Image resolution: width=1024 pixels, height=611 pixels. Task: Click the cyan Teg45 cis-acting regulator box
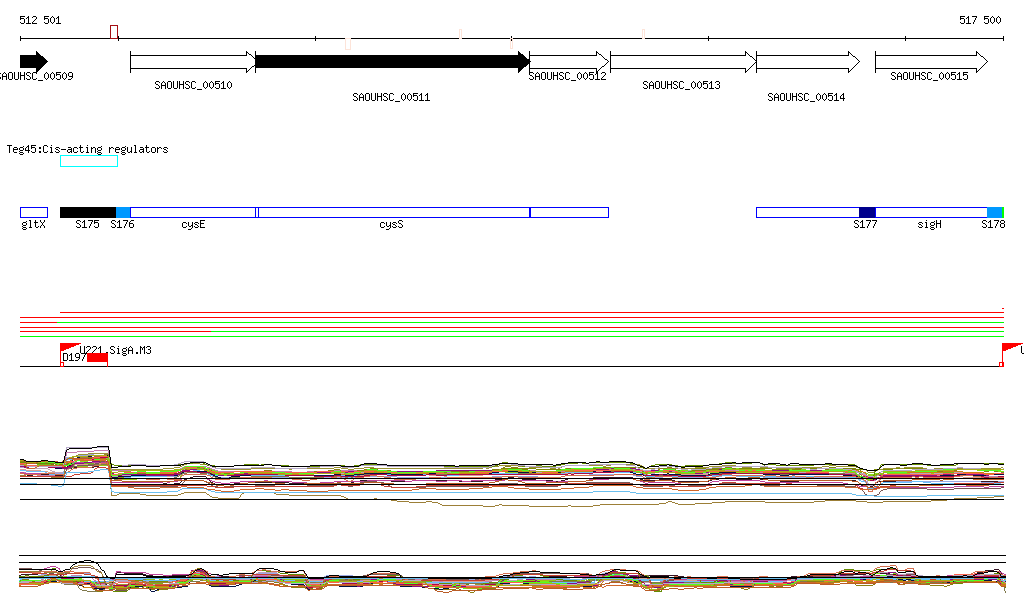point(89,161)
